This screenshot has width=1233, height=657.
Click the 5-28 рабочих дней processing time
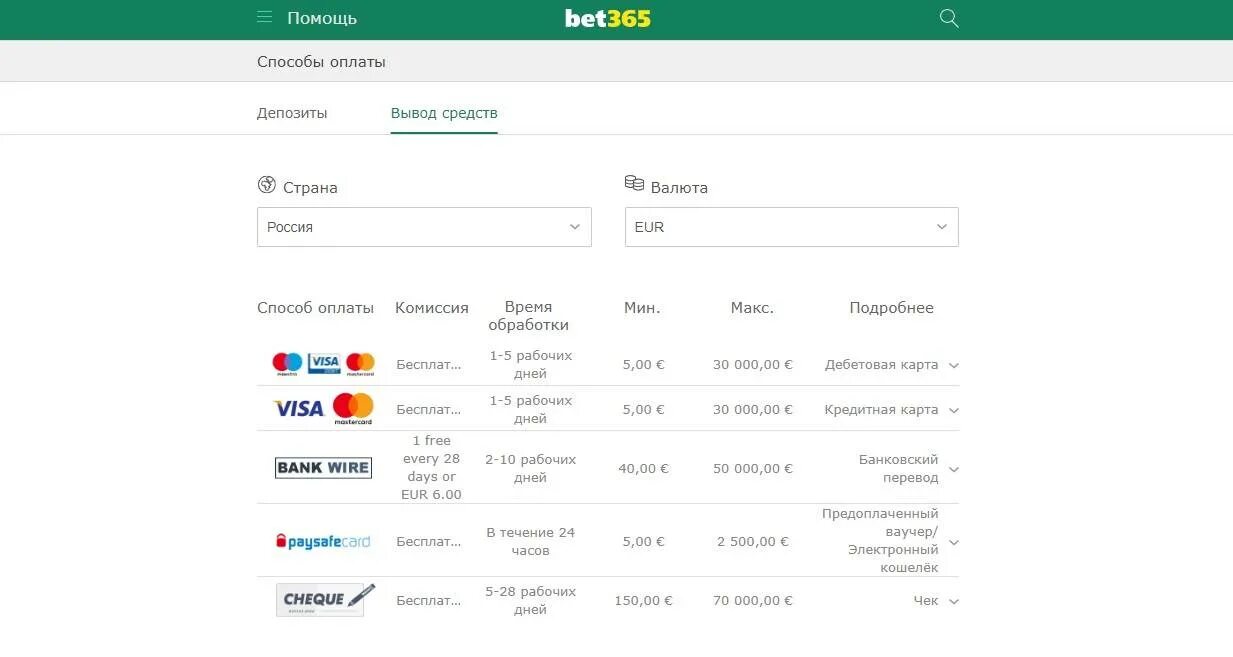tap(531, 601)
